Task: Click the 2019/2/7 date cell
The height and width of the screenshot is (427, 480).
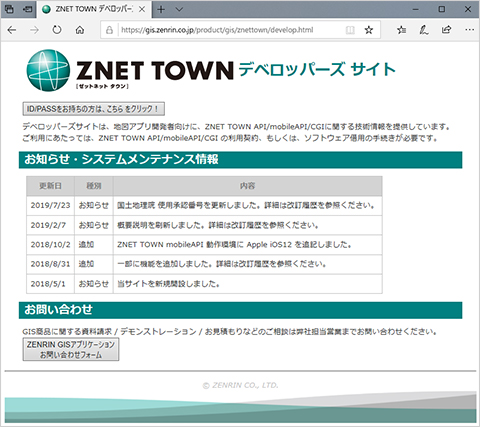Action: pos(50,225)
